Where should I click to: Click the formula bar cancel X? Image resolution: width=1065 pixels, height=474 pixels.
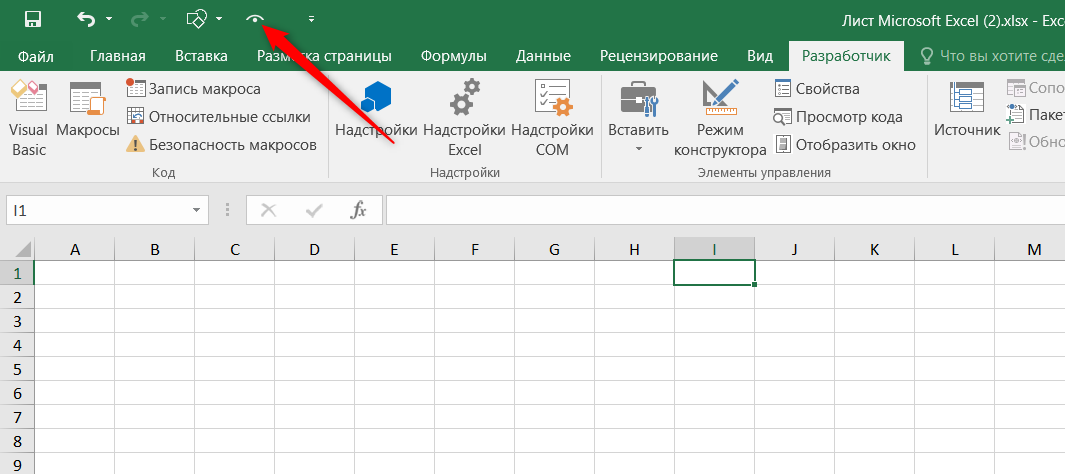269,211
